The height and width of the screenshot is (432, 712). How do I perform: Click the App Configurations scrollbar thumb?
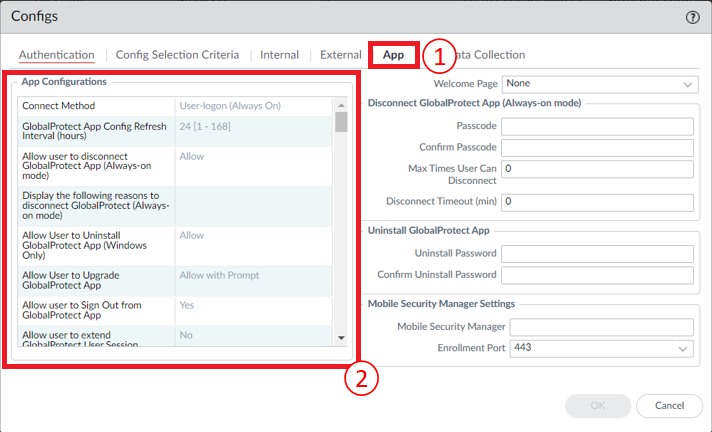(x=341, y=122)
